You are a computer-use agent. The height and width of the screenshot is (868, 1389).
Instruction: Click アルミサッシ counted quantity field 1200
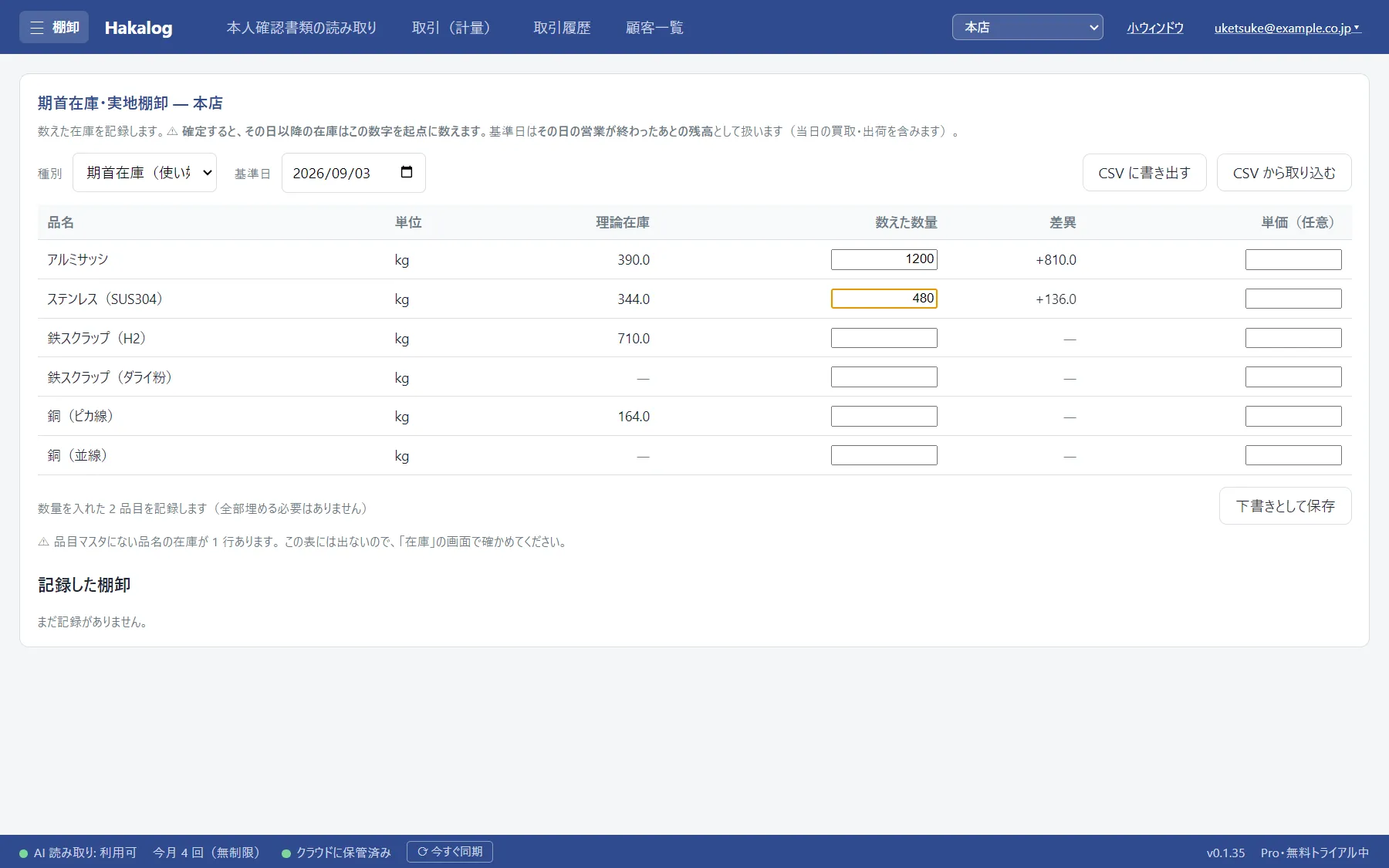(884, 259)
